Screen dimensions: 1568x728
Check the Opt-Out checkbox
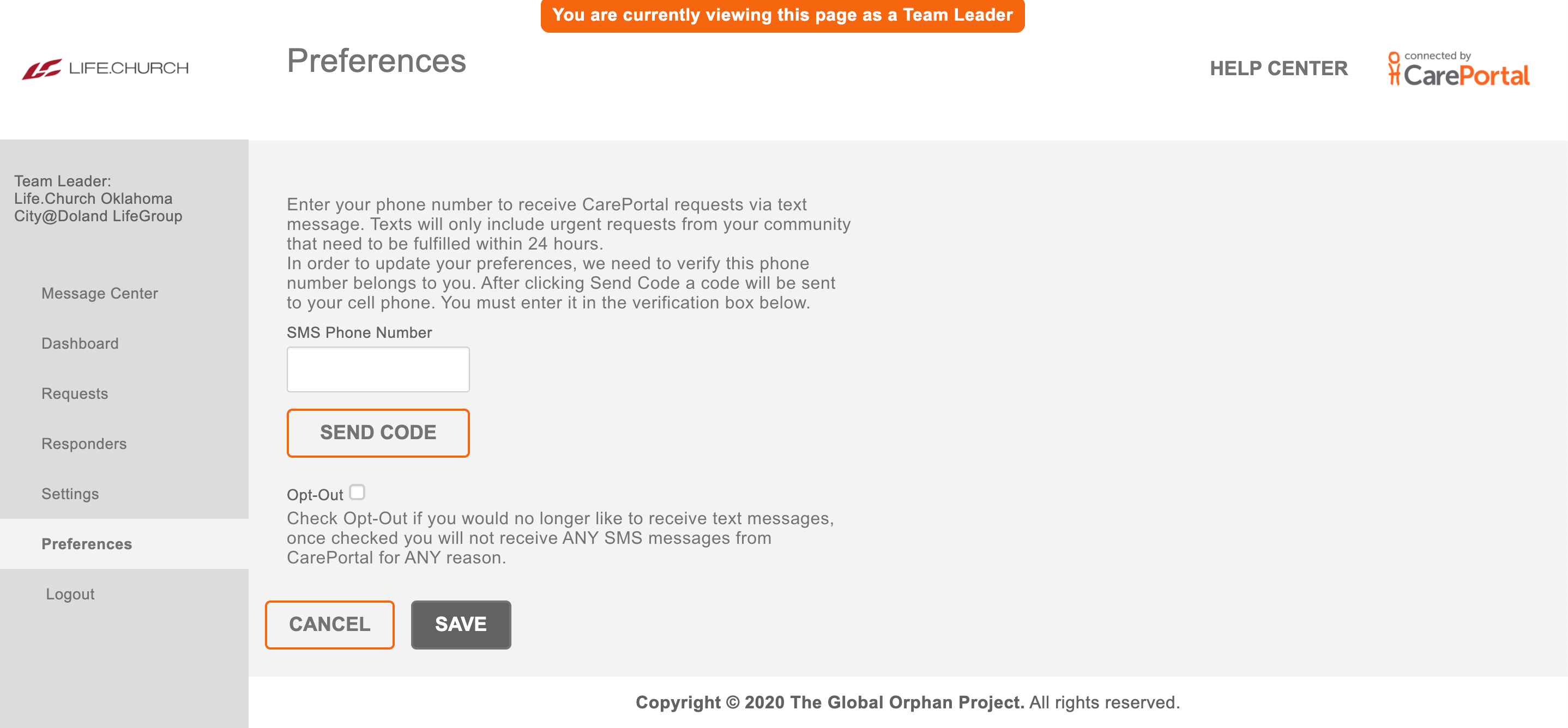click(x=357, y=492)
